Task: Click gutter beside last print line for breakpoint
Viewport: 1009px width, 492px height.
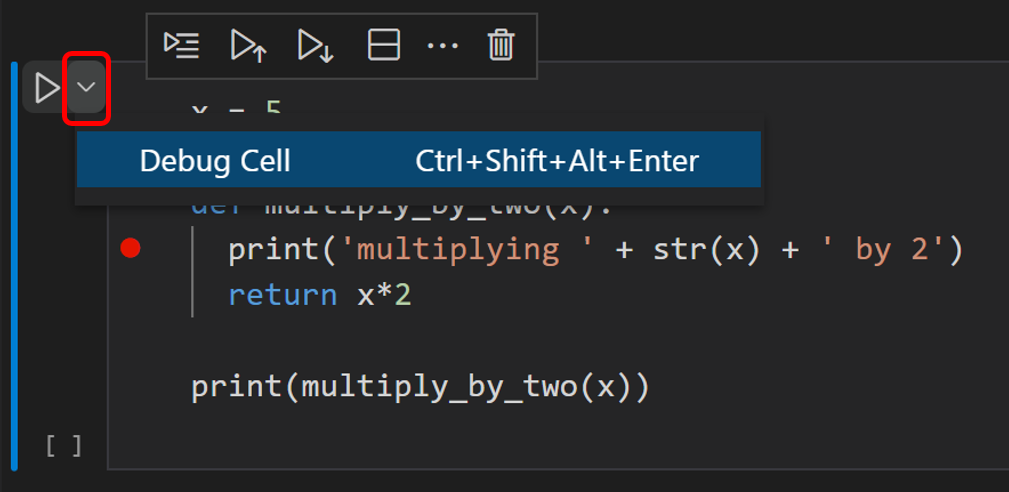Action: click(x=131, y=388)
